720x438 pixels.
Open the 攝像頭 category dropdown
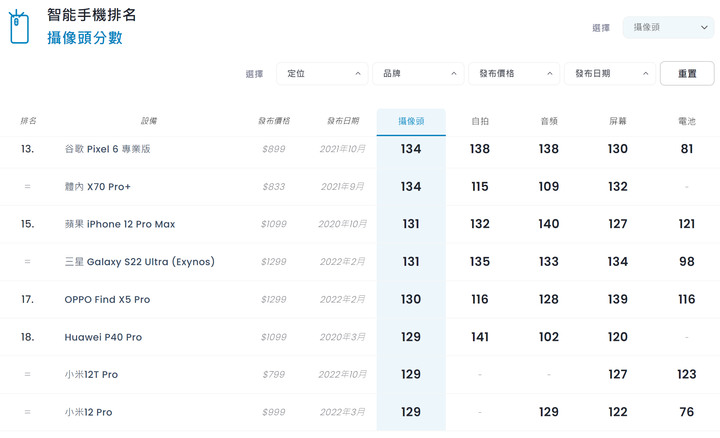point(668,28)
